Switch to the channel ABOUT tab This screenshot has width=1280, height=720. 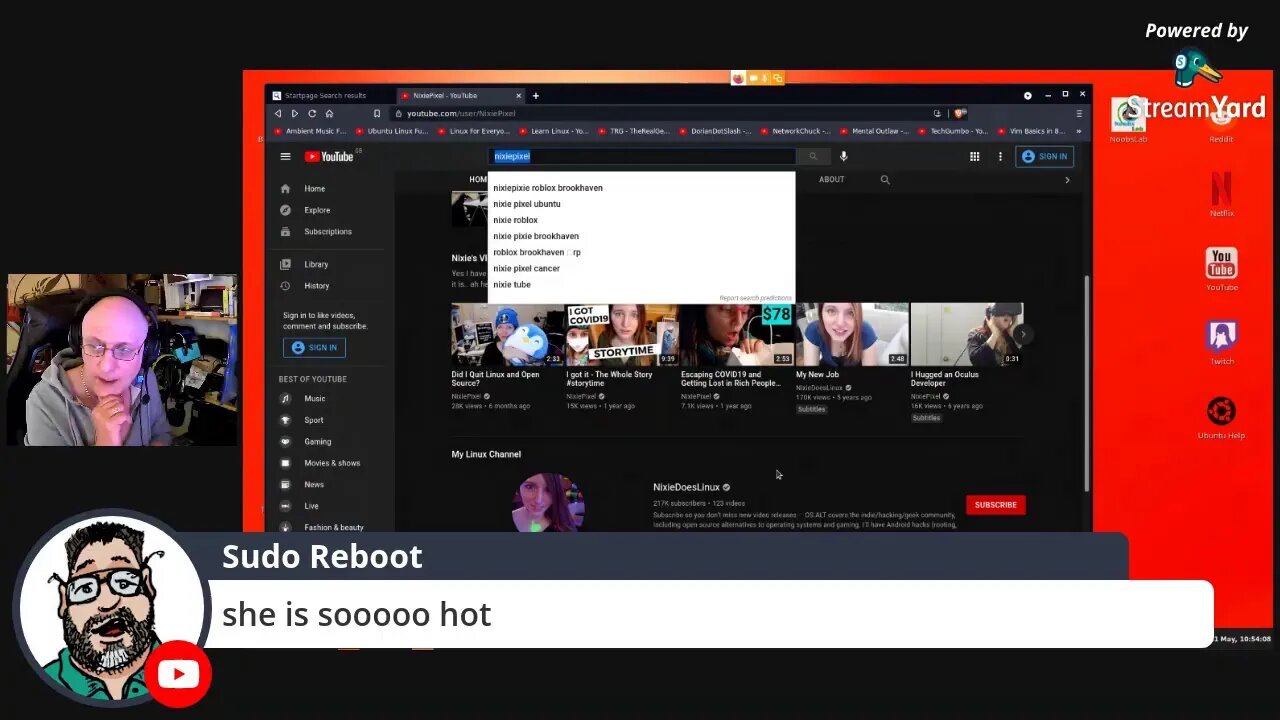(831, 180)
